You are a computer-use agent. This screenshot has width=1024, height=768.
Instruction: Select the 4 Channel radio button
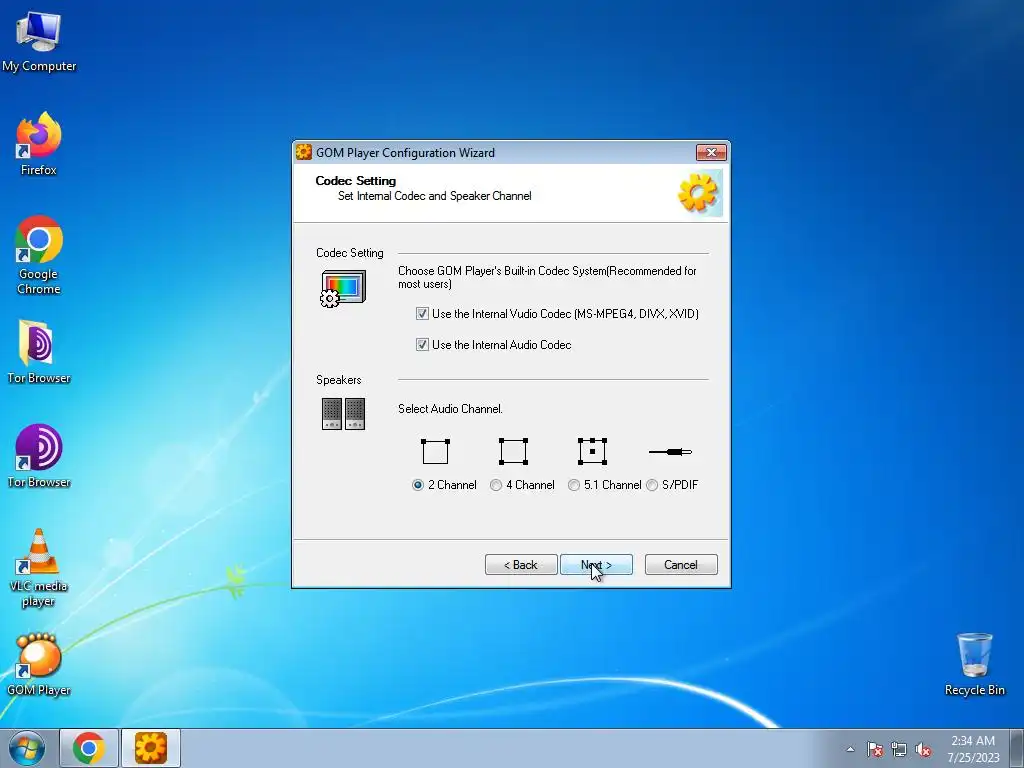coord(496,485)
